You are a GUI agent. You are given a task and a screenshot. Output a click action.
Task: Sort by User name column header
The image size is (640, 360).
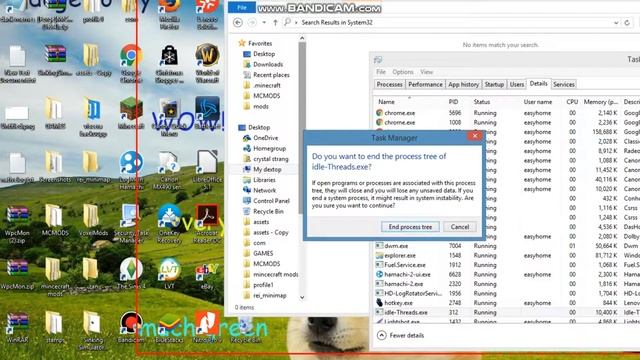pos(538,102)
